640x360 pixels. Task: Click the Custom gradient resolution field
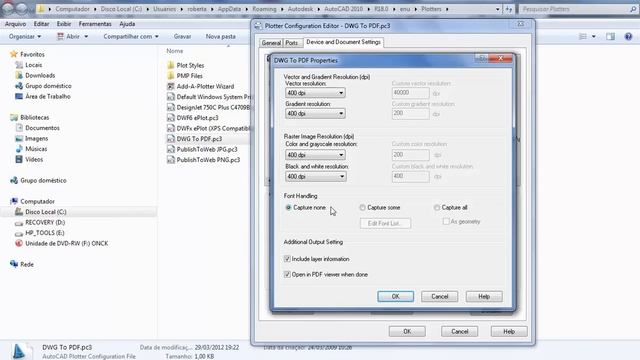click(411, 113)
